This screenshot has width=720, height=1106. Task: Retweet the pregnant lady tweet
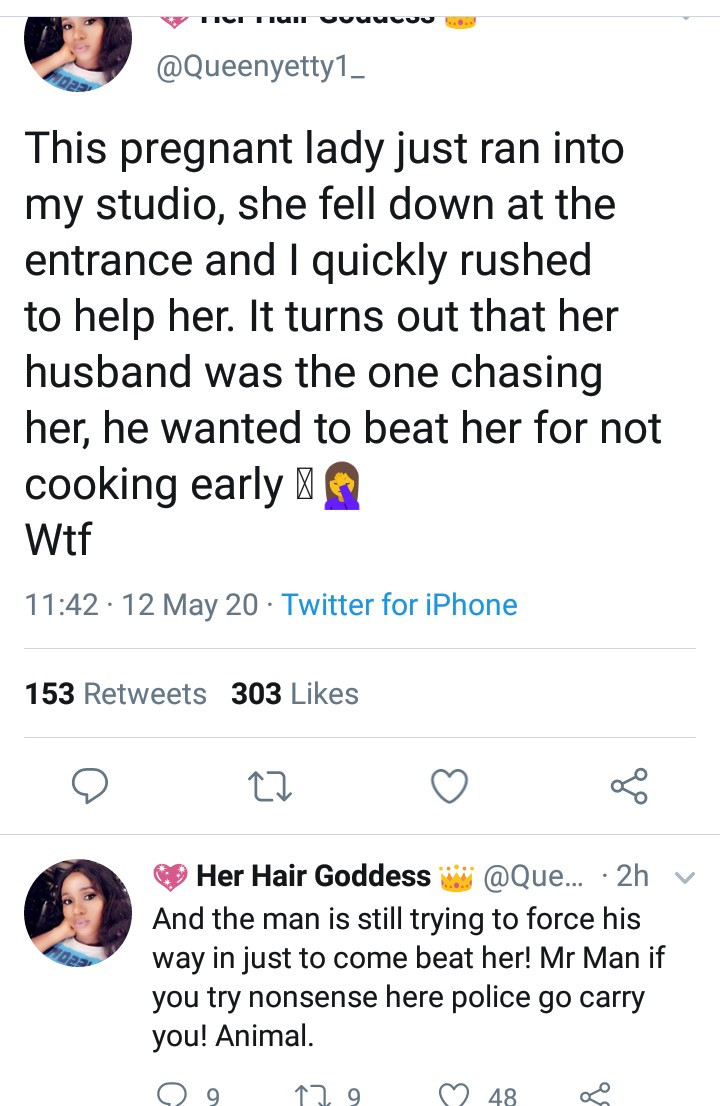269,787
